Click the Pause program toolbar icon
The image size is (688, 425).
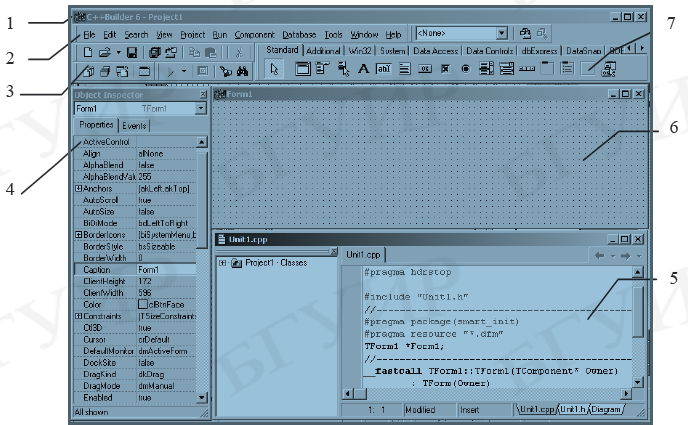click(x=202, y=71)
